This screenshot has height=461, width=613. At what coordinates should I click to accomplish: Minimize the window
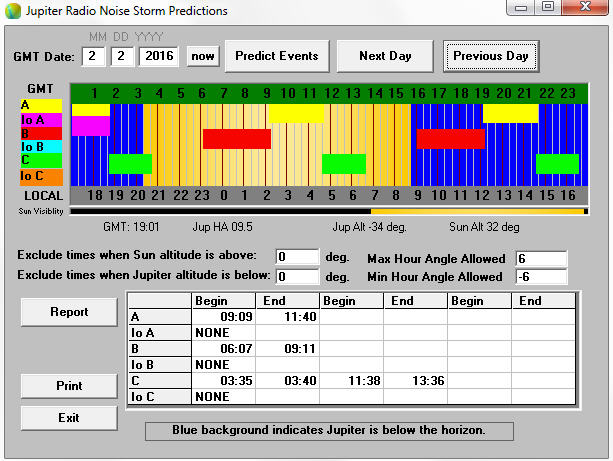[521, 7]
